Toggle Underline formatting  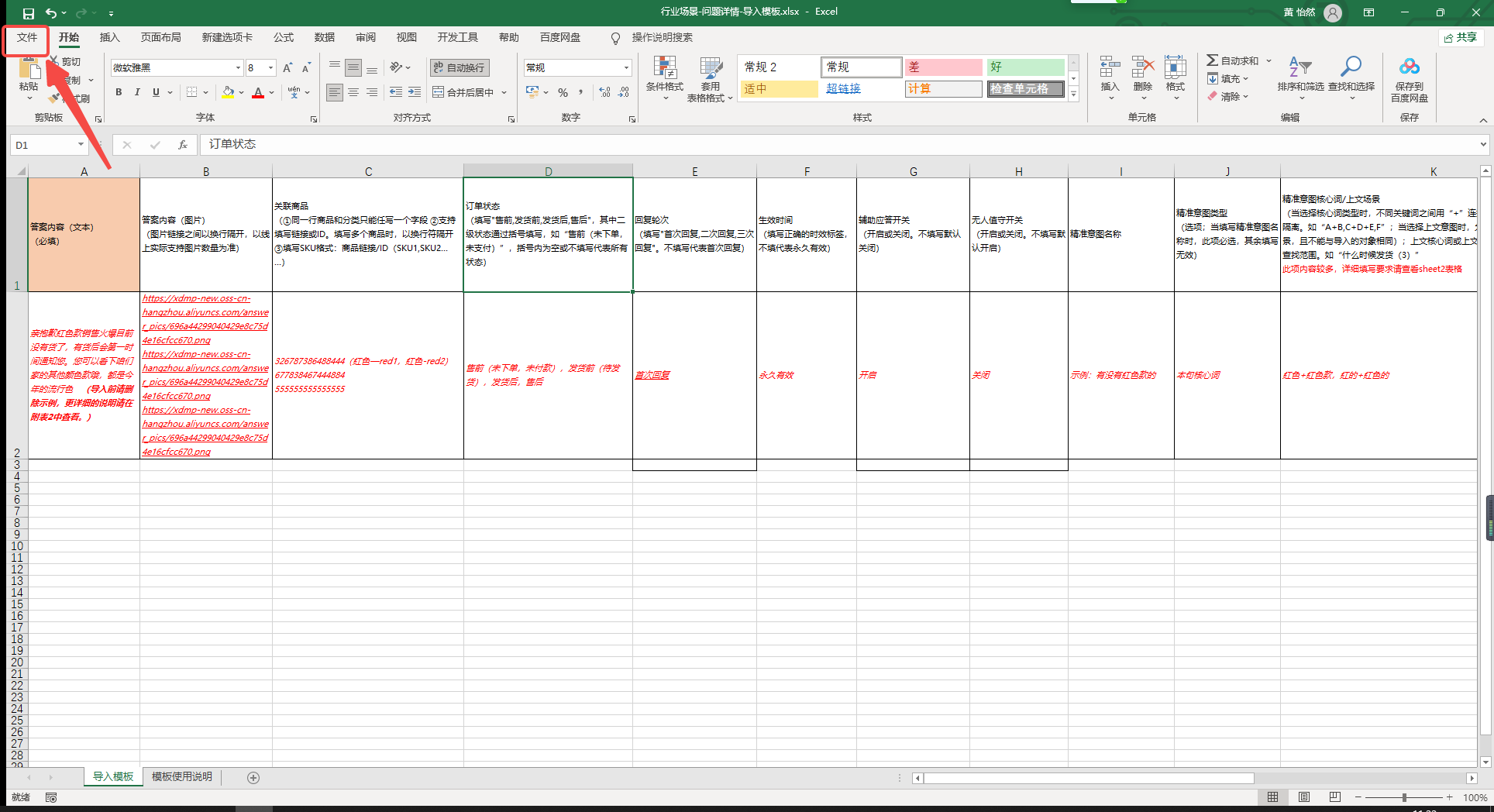[156, 92]
